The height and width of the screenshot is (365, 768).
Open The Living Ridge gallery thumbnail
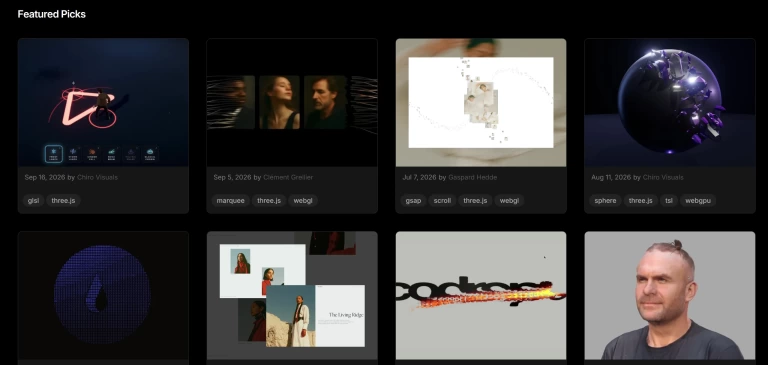tap(292, 295)
